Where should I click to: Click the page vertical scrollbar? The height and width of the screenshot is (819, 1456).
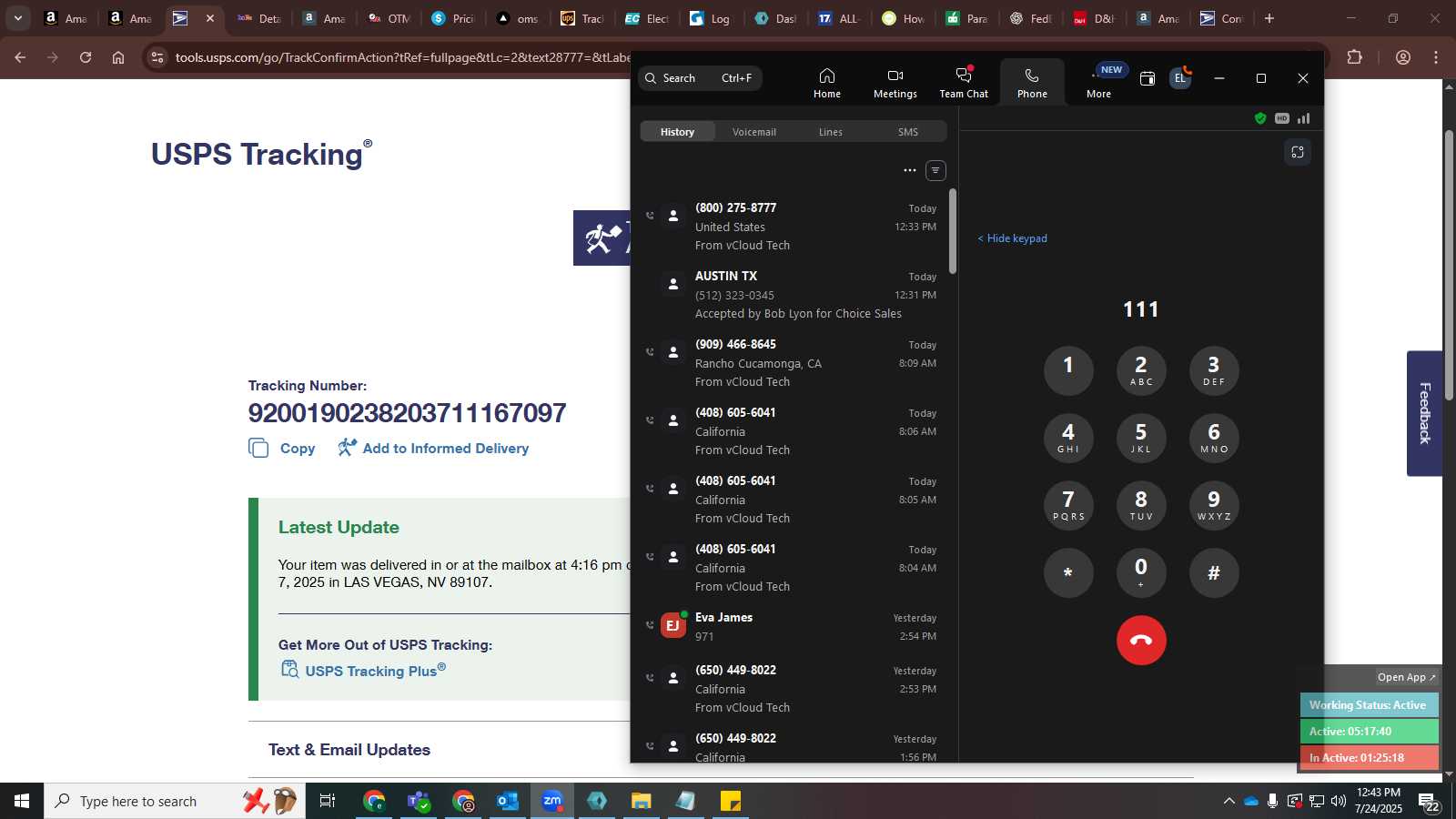click(1449, 264)
